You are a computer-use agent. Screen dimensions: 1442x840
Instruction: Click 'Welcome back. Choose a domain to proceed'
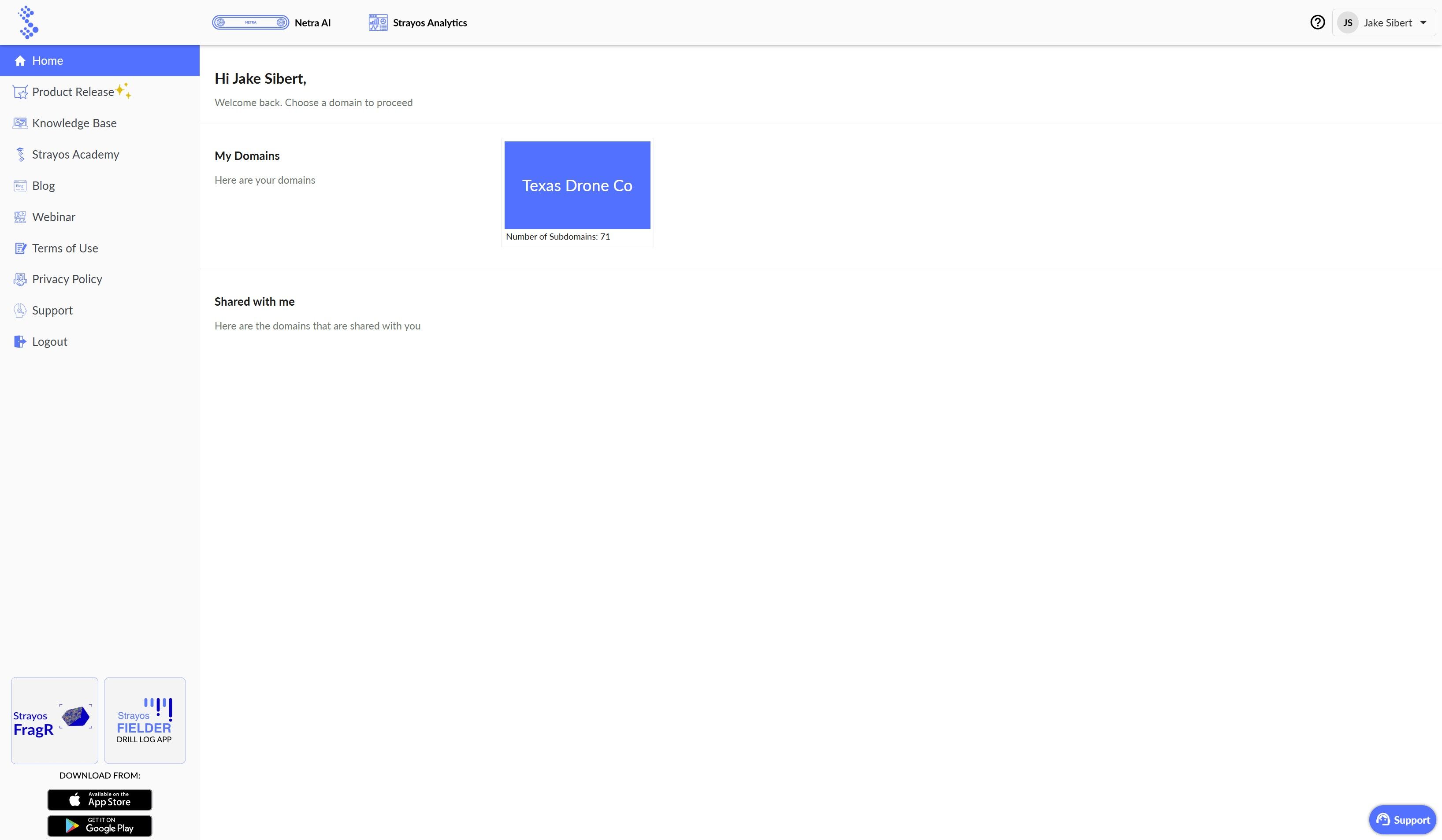tap(314, 103)
